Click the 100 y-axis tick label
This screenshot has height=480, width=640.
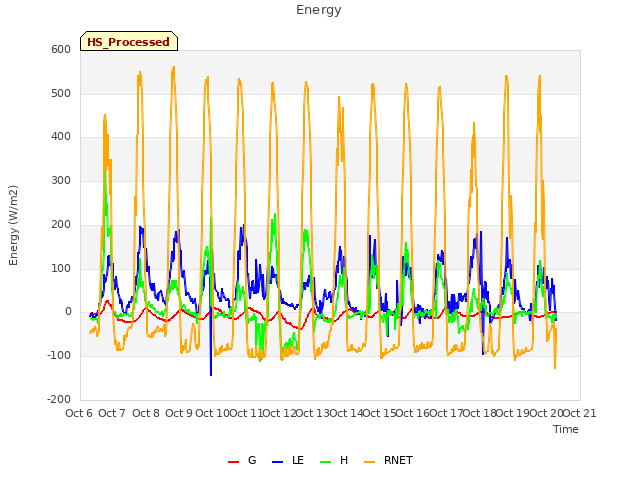click(x=61, y=269)
